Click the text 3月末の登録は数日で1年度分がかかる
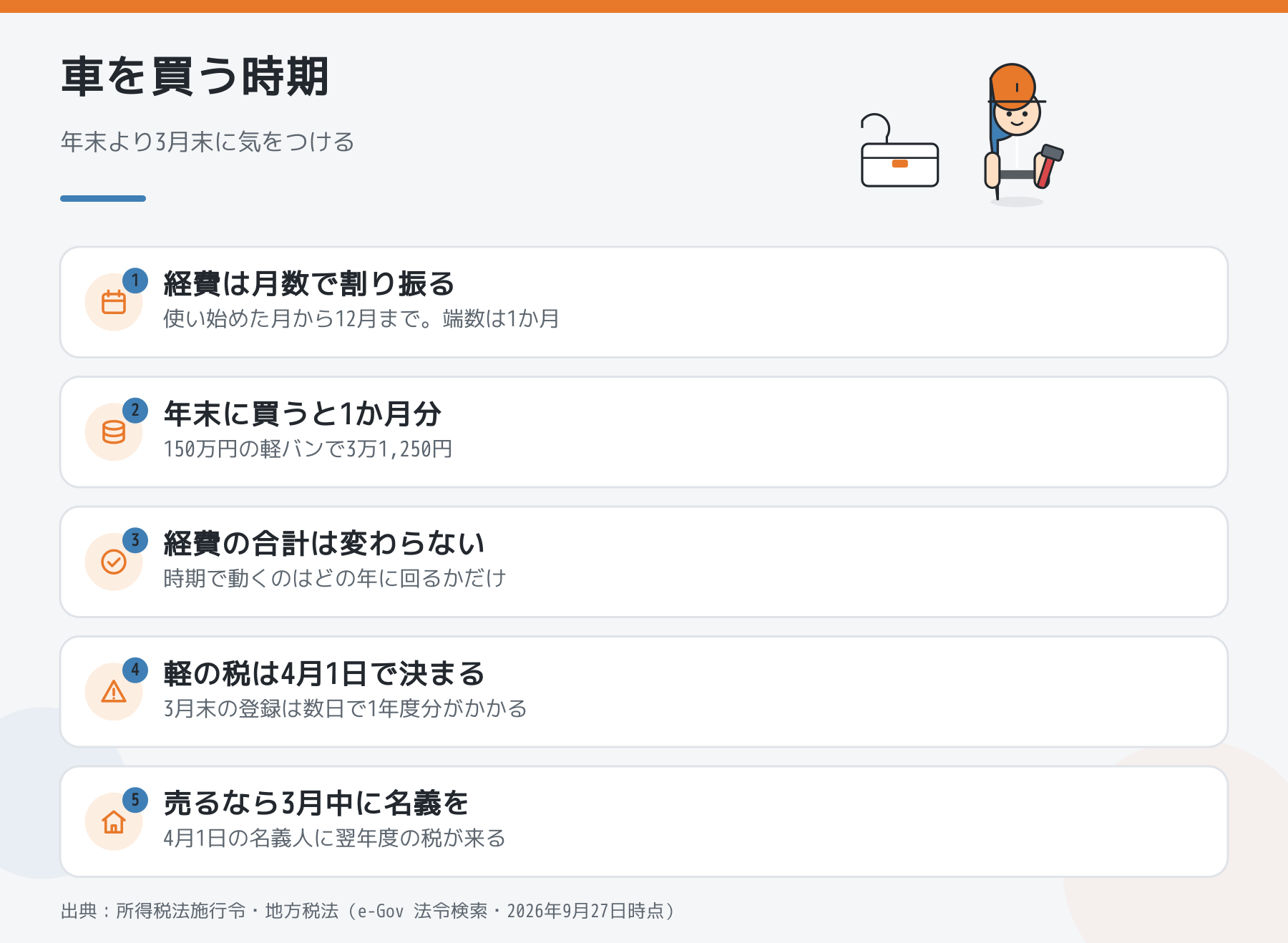Viewport: 1288px width, 943px height. point(345,708)
